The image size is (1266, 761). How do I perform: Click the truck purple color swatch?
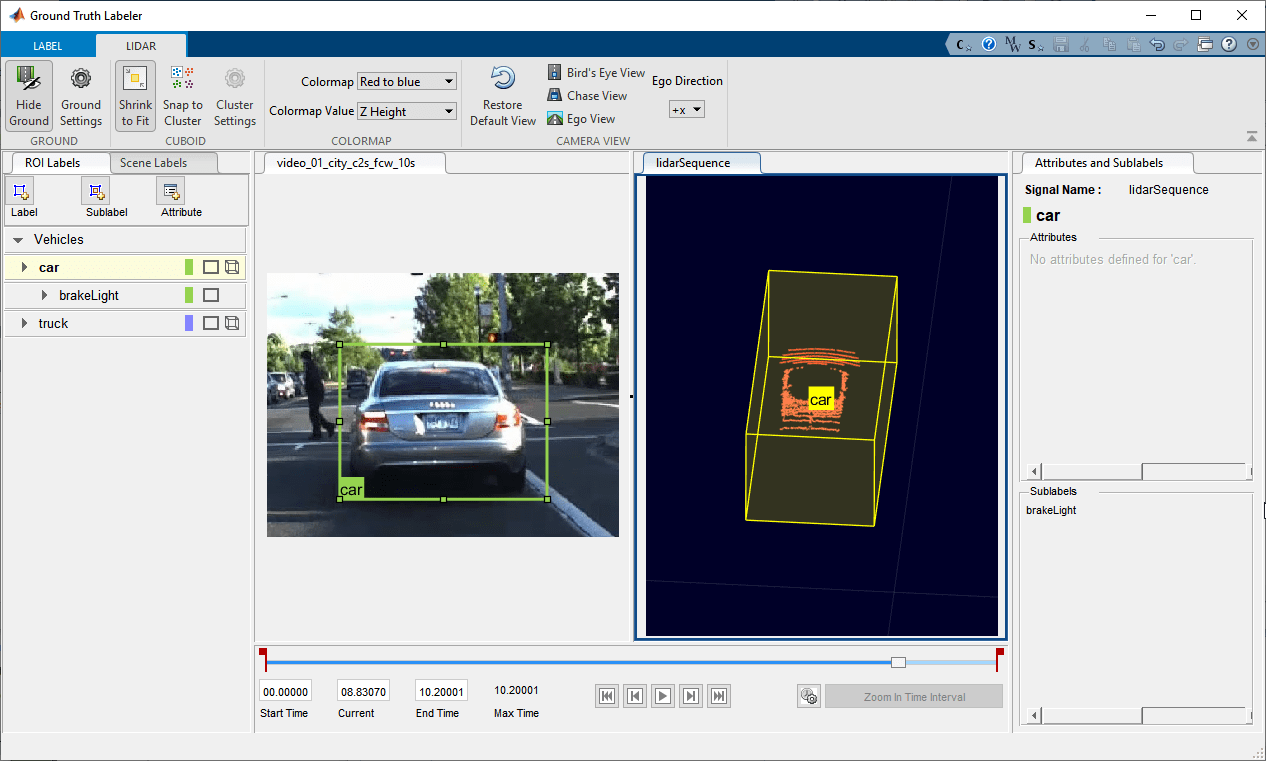point(189,323)
